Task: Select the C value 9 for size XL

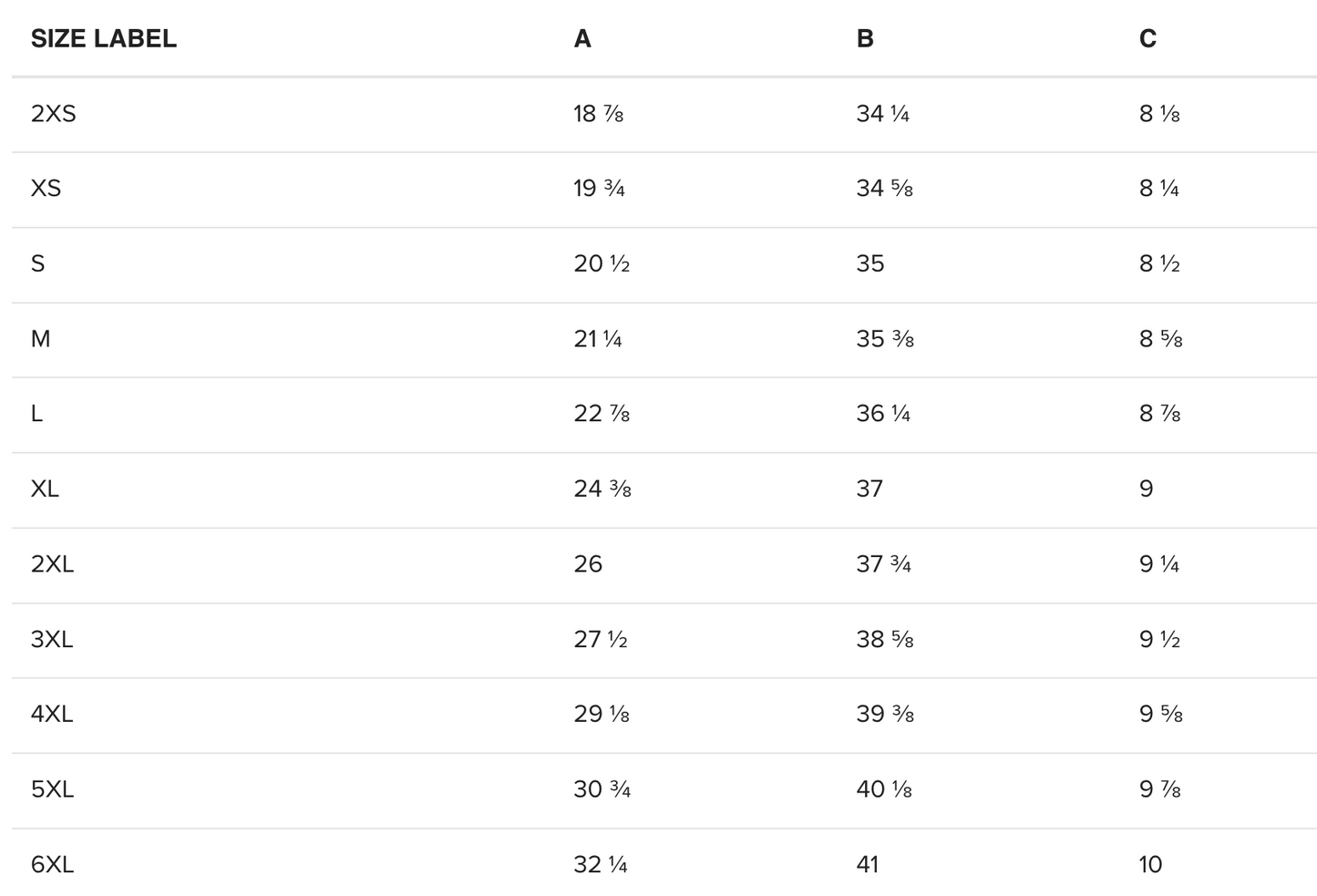Action: [1147, 489]
